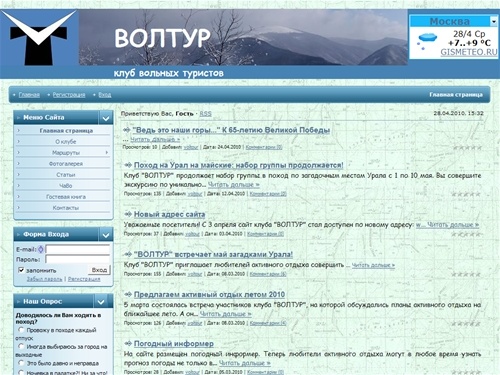Open comments link of post dated 12.04.2010
Screen dimensions: 500x375
coord(268,194)
